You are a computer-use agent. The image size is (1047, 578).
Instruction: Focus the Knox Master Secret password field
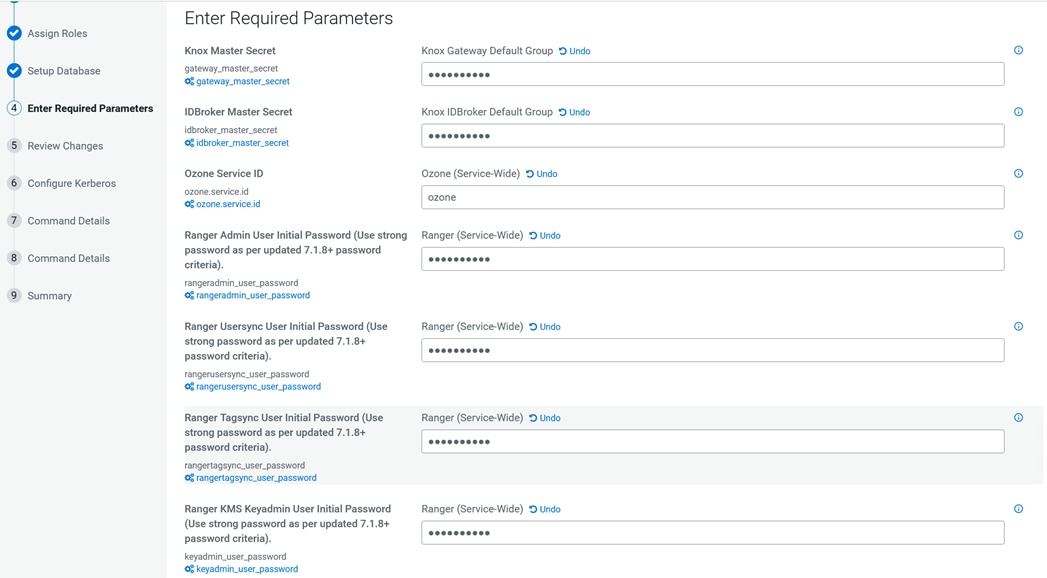tap(712, 74)
